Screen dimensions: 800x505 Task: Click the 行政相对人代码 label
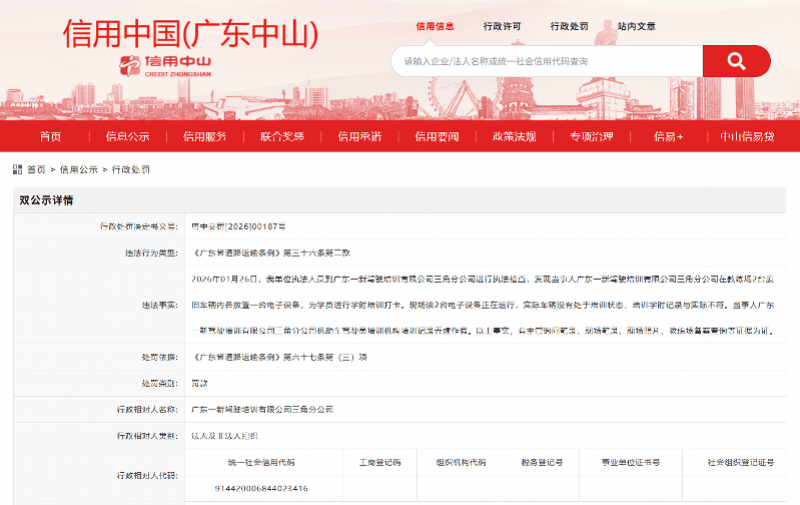click(x=147, y=475)
